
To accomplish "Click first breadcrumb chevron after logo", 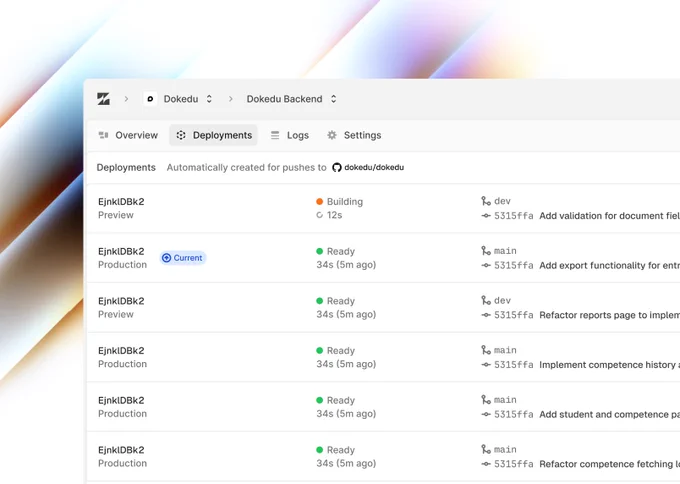I will (x=126, y=99).
